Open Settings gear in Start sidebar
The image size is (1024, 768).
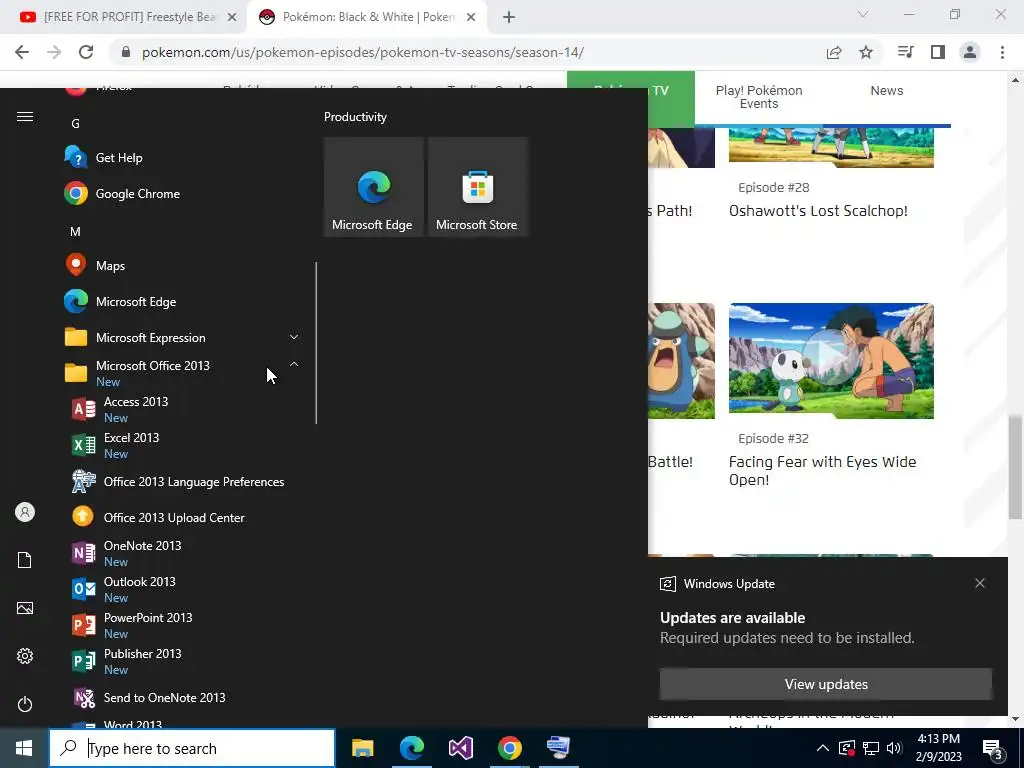25,656
